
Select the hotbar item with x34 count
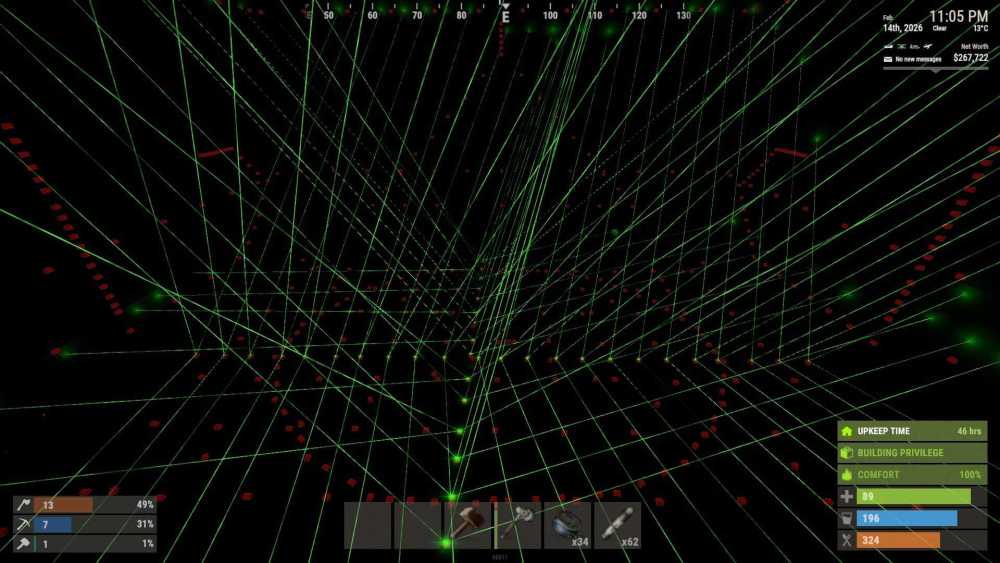[x=568, y=525]
